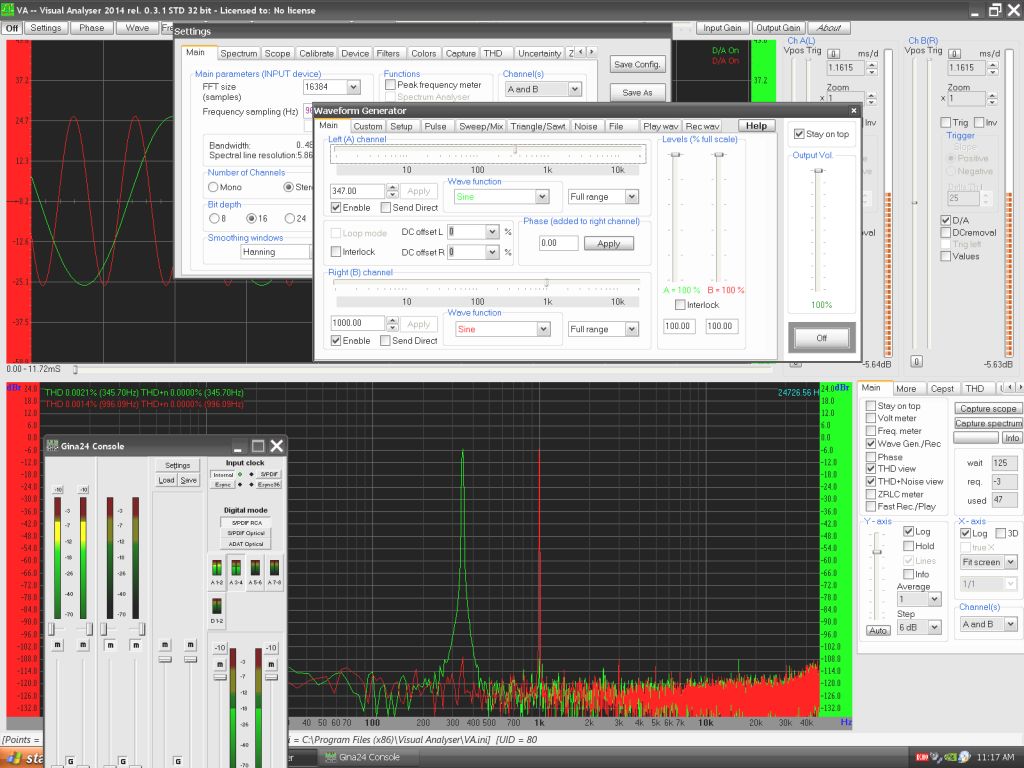
Task: Open Right channel Wave function Sine dropdown
Action: coord(543,329)
